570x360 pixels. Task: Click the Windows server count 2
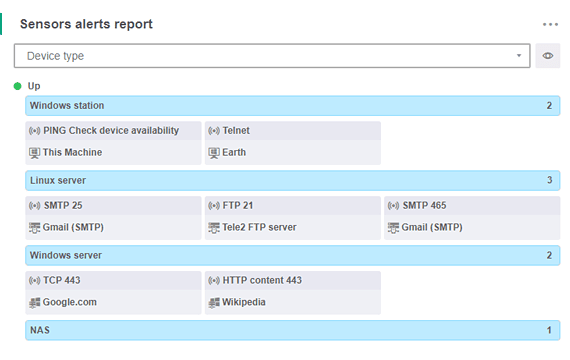[x=549, y=255]
